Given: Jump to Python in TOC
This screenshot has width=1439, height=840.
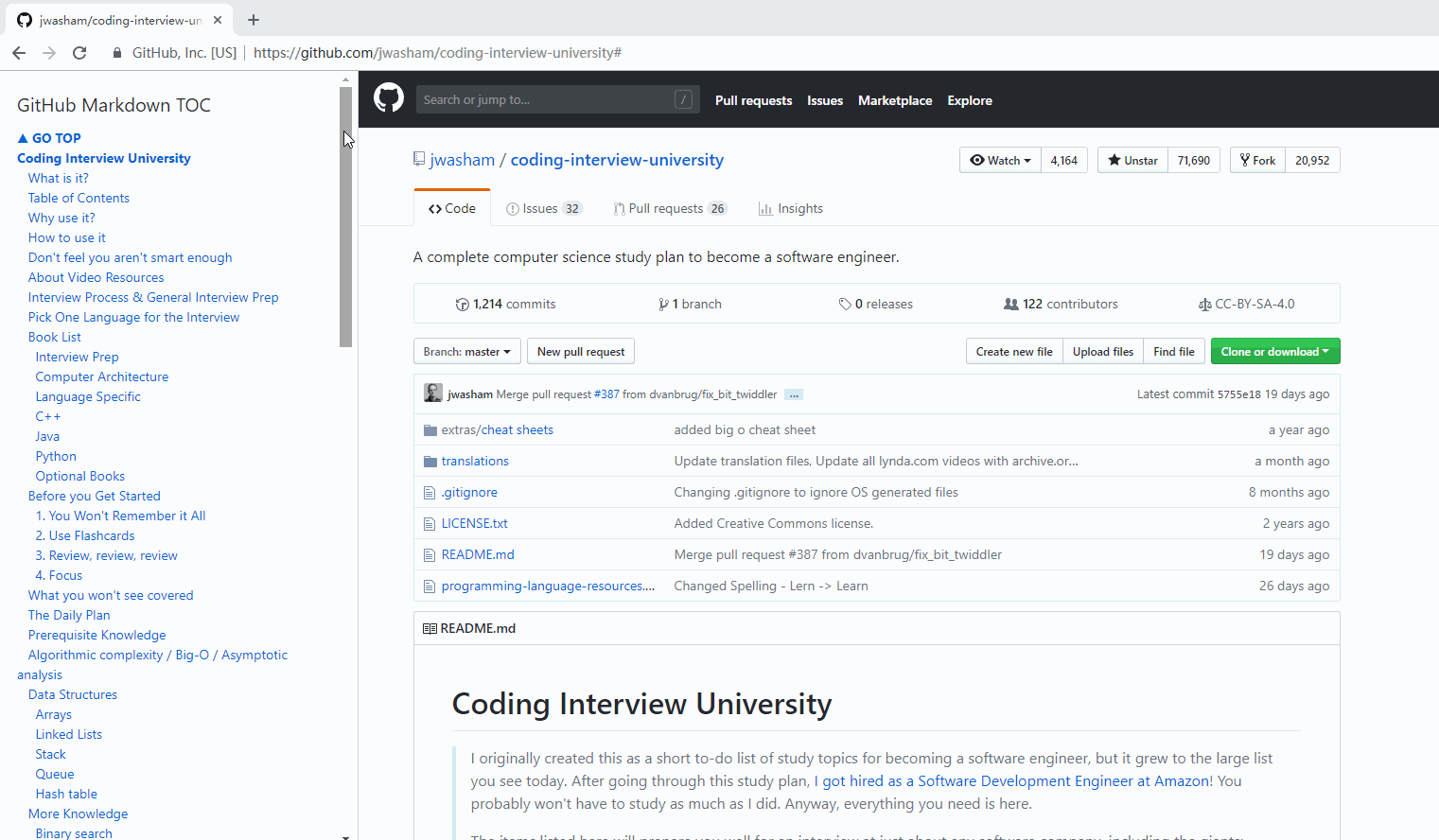Looking at the screenshot, I should point(56,456).
